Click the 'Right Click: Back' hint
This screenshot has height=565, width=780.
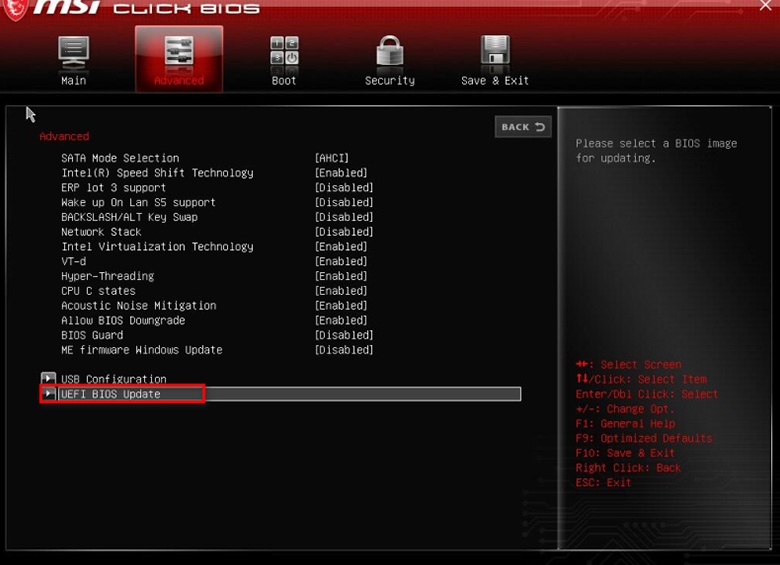pos(628,468)
